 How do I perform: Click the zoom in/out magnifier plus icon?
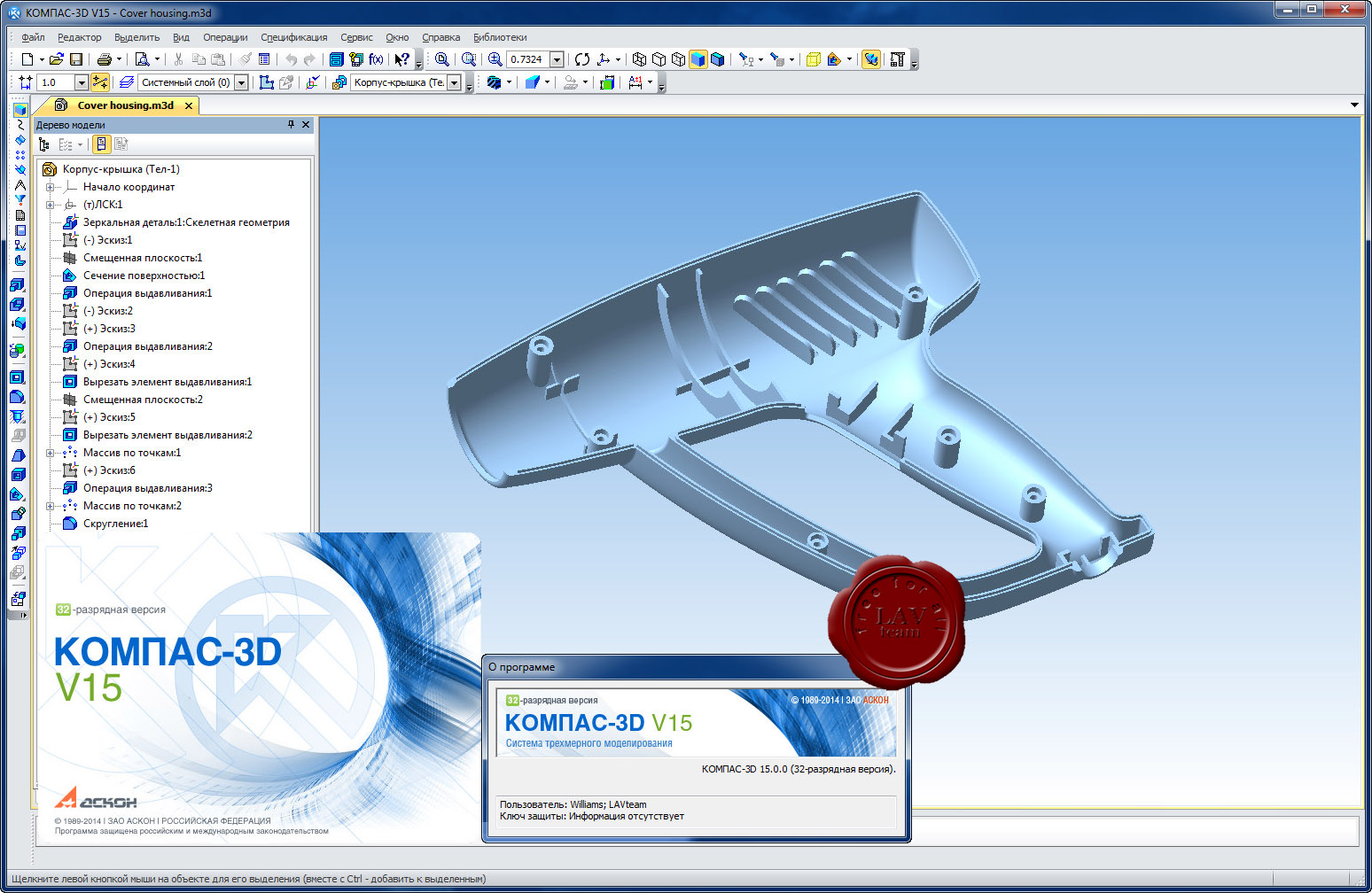[495, 59]
